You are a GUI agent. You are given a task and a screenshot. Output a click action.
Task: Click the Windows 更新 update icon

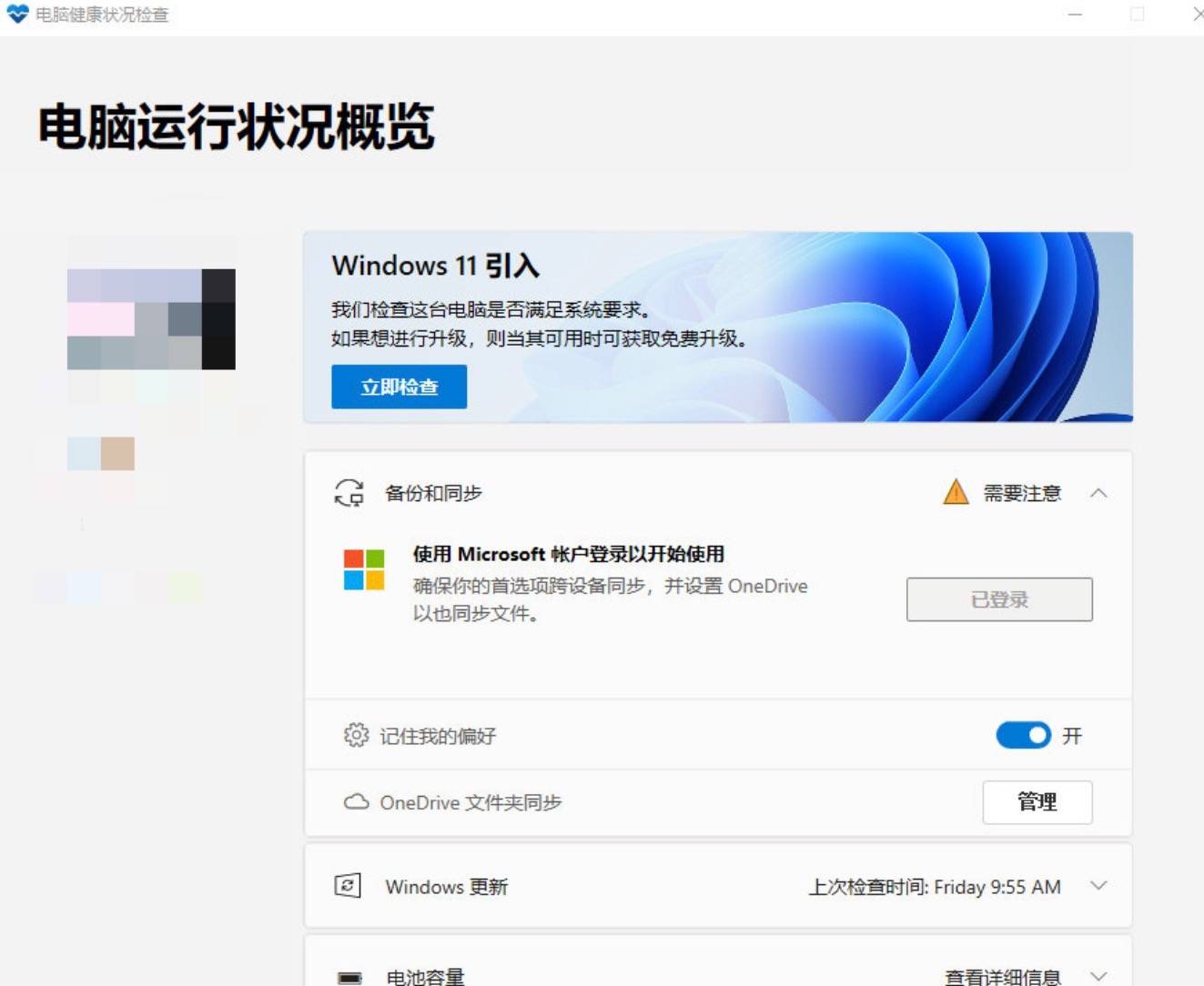tap(348, 885)
